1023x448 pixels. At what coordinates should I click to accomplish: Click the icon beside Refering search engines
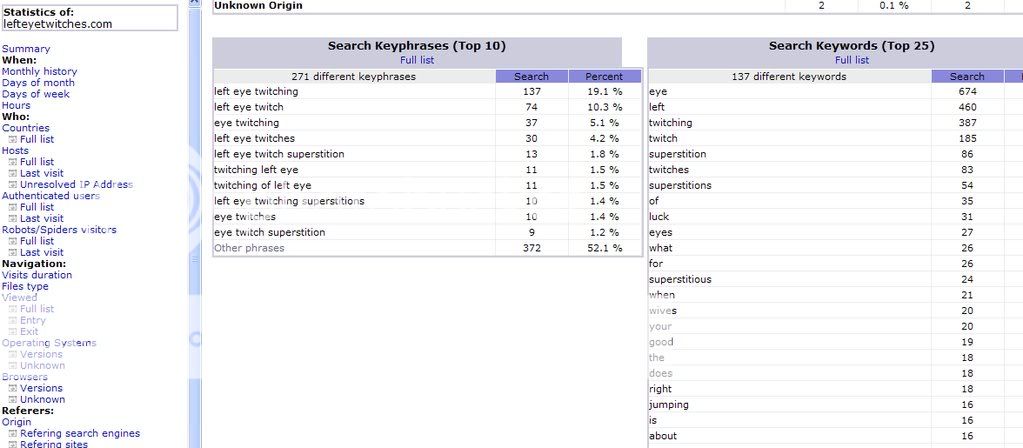tap(12, 434)
